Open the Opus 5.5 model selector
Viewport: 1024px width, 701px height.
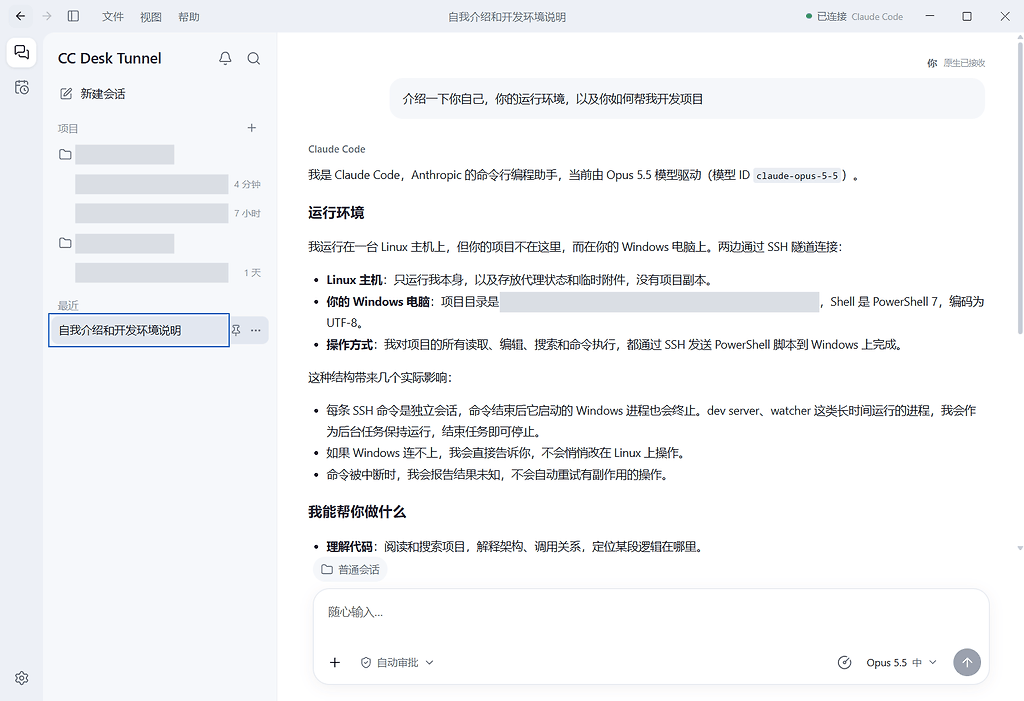[x=901, y=662]
